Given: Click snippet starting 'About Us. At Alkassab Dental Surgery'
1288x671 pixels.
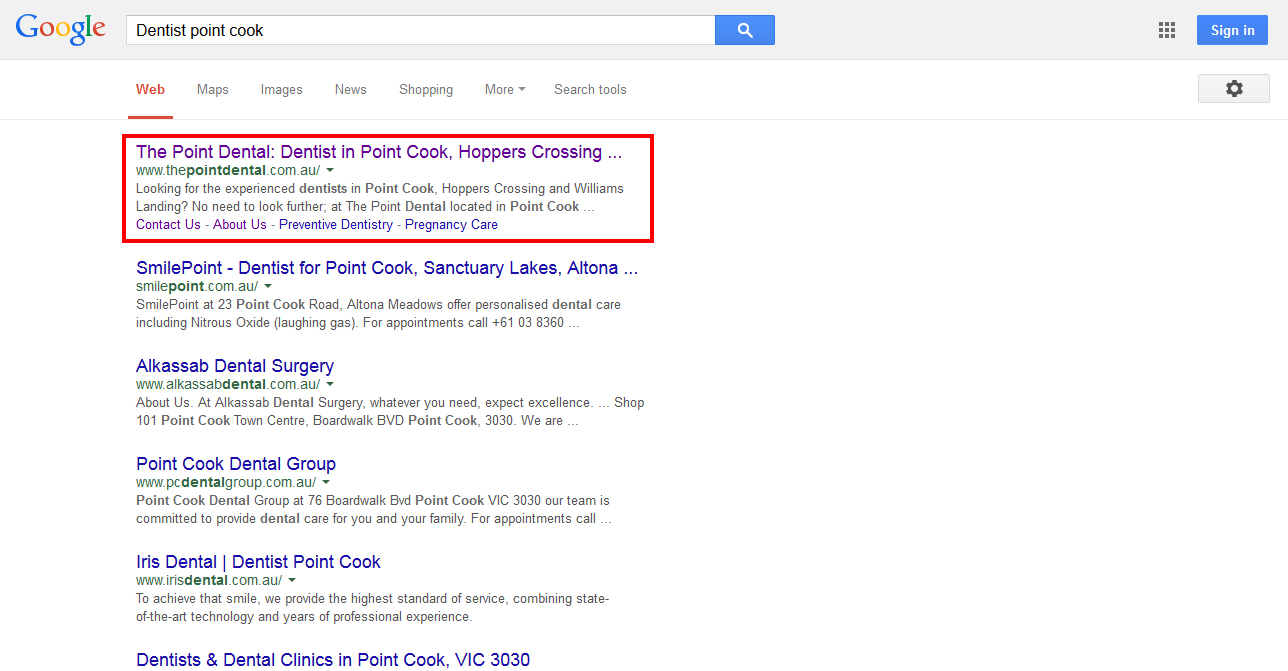Looking at the screenshot, I should [x=390, y=411].
